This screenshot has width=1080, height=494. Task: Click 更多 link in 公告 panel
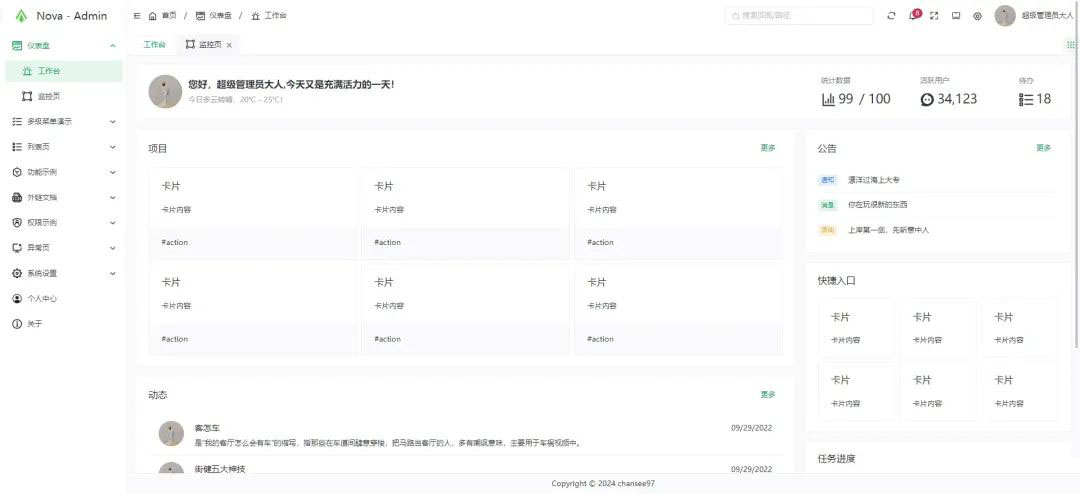[x=1044, y=147]
